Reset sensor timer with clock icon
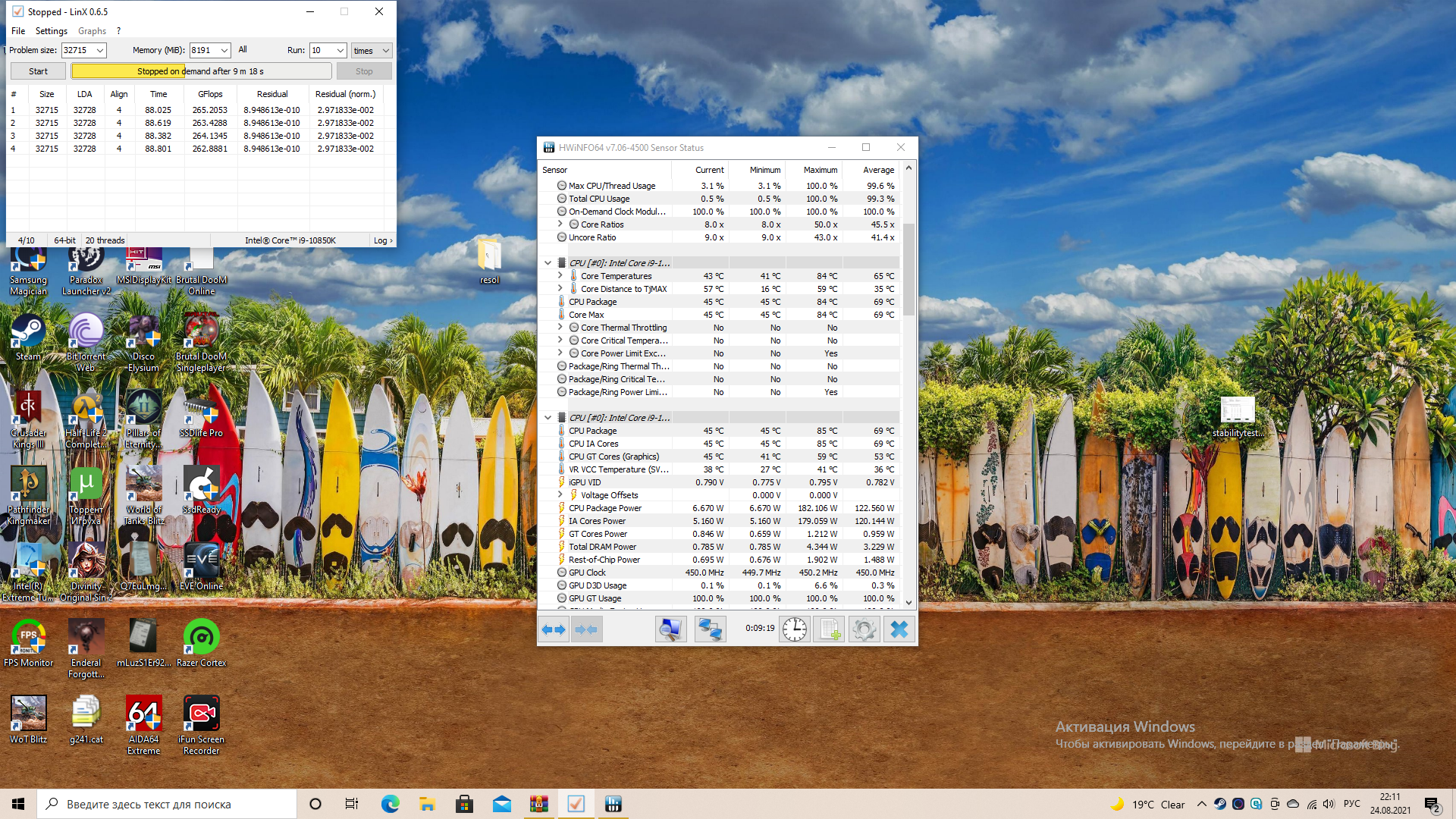1456x819 pixels. click(x=794, y=629)
